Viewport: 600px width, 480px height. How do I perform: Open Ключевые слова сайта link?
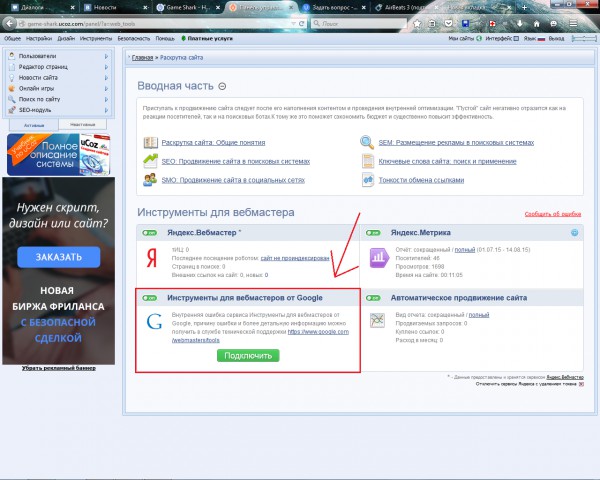click(x=447, y=161)
